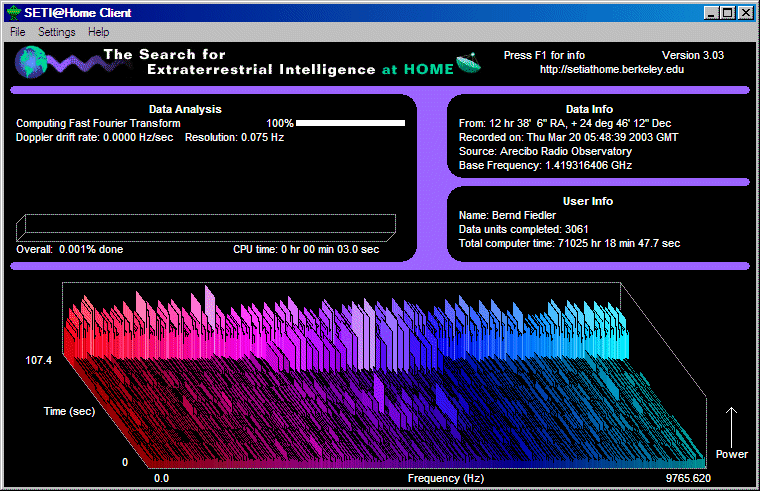
Task: Click the 'Data Info' heading
Action: click(x=589, y=109)
